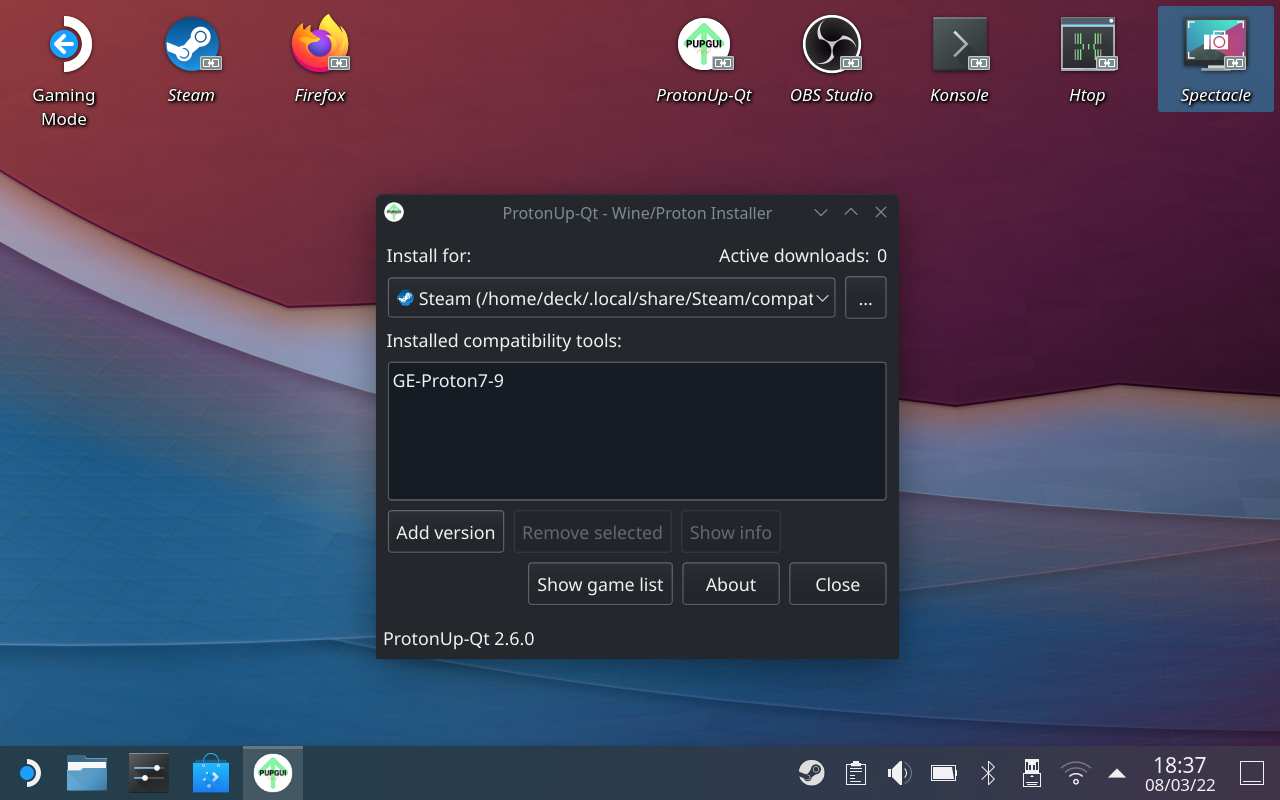Open the audio volume tray icon
This screenshot has width=1280, height=800.
coord(899,772)
